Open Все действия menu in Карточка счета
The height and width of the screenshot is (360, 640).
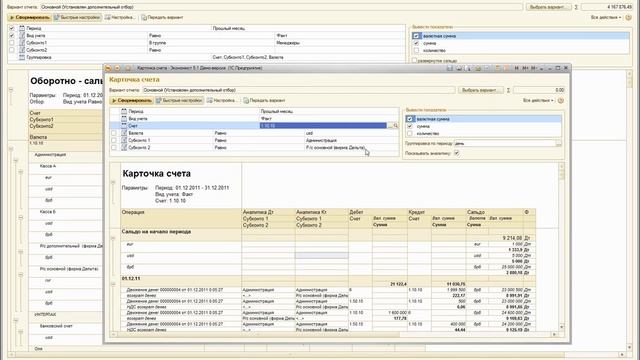pos(538,100)
